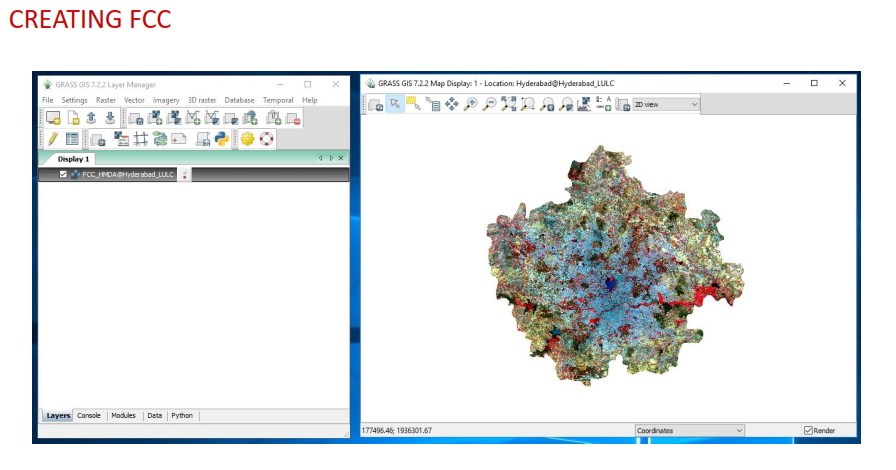Click Start new map display icon
Screen dimensions: 896x470
pos(52,118)
